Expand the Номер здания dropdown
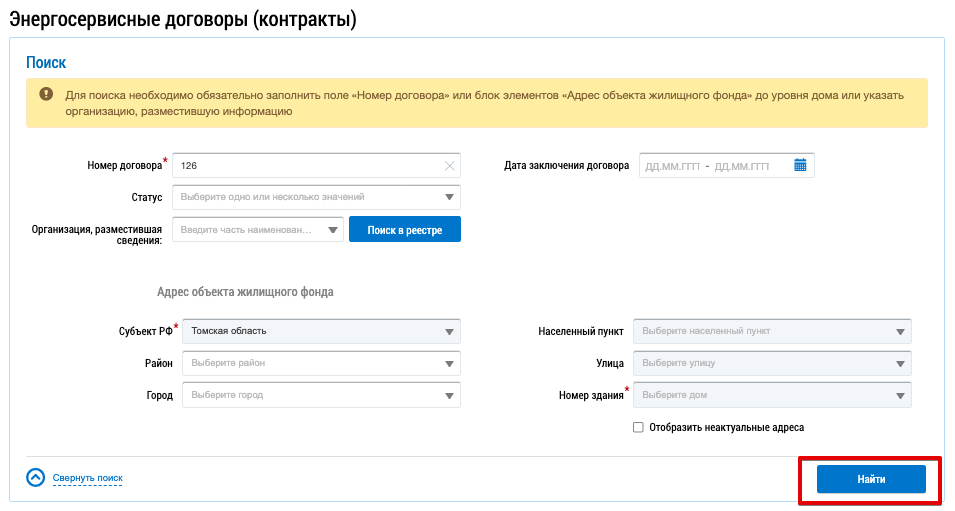955x511 pixels. click(899, 395)
